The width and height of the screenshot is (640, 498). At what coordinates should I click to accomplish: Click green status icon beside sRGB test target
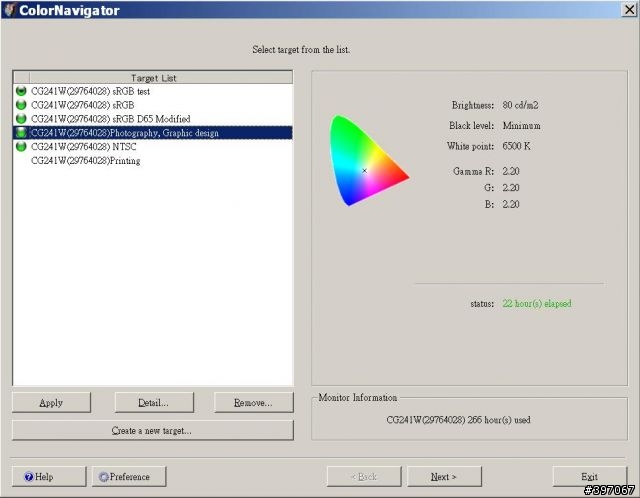pos(21,91)
